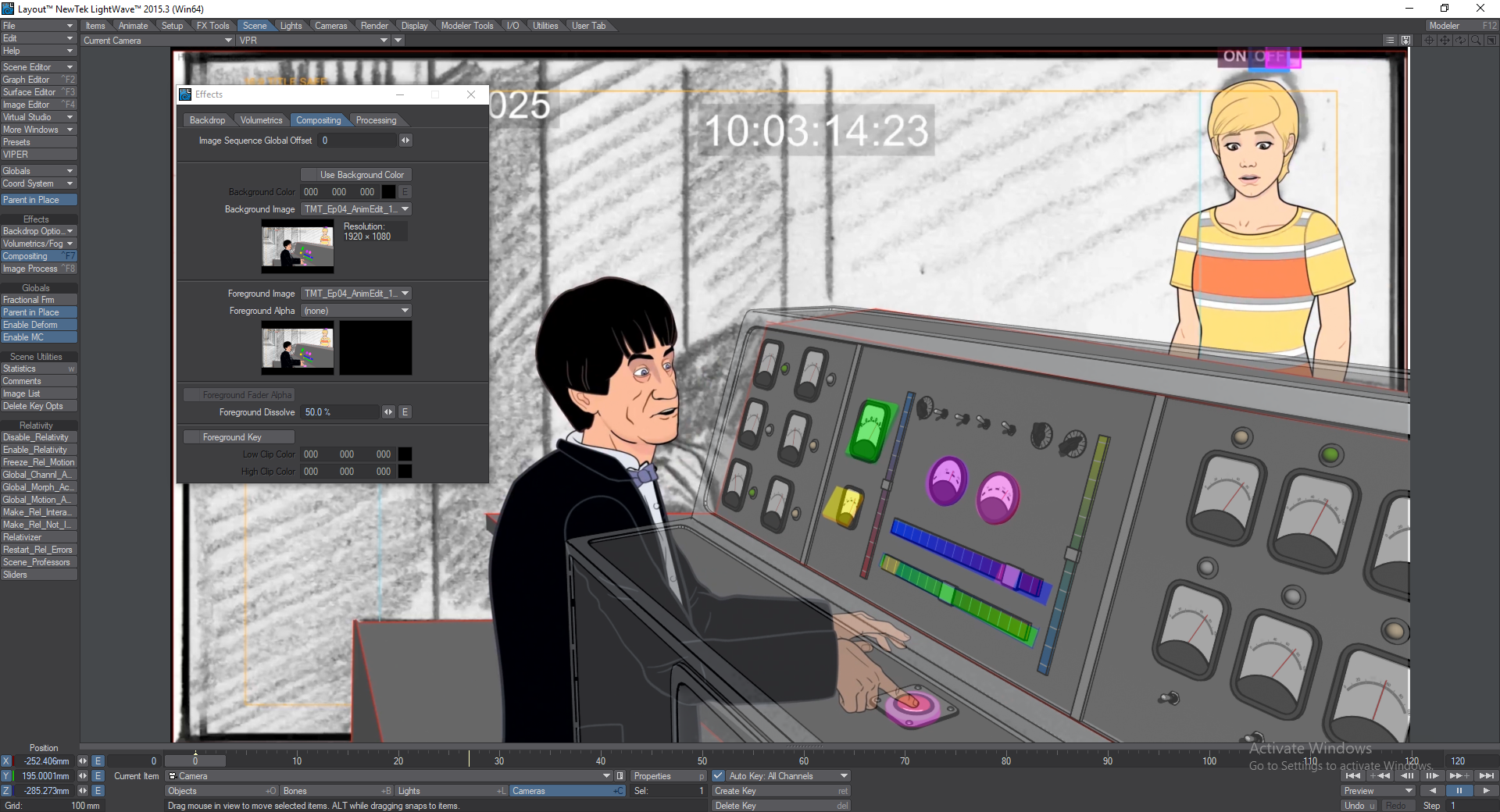
Task: Switch to Processing tab in Effects
Action: (x=376, y=120)
